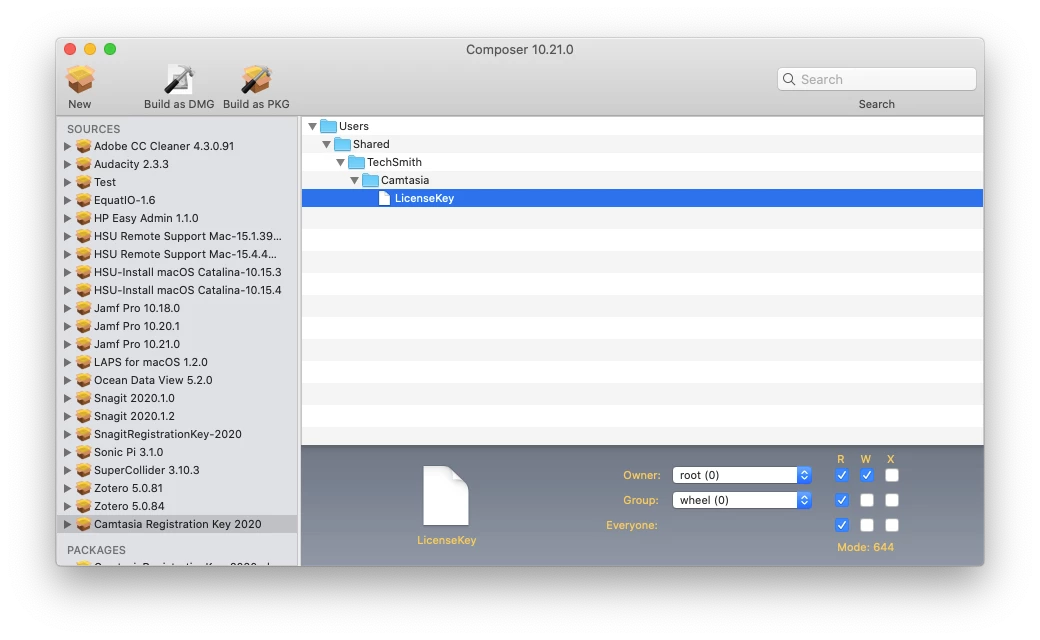The width and height of the screenshot is (1040, 640).
Task: Select the HP Easy Admin 1.1.0 package icon
Action: click(83, 218)
